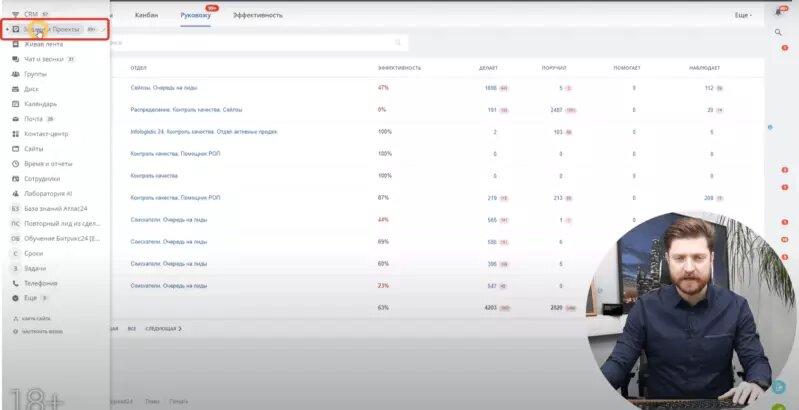The width and height of the screenshot is (799, 410).
Task: Open the Сотрудники section
Action: [x=42, y=179]
